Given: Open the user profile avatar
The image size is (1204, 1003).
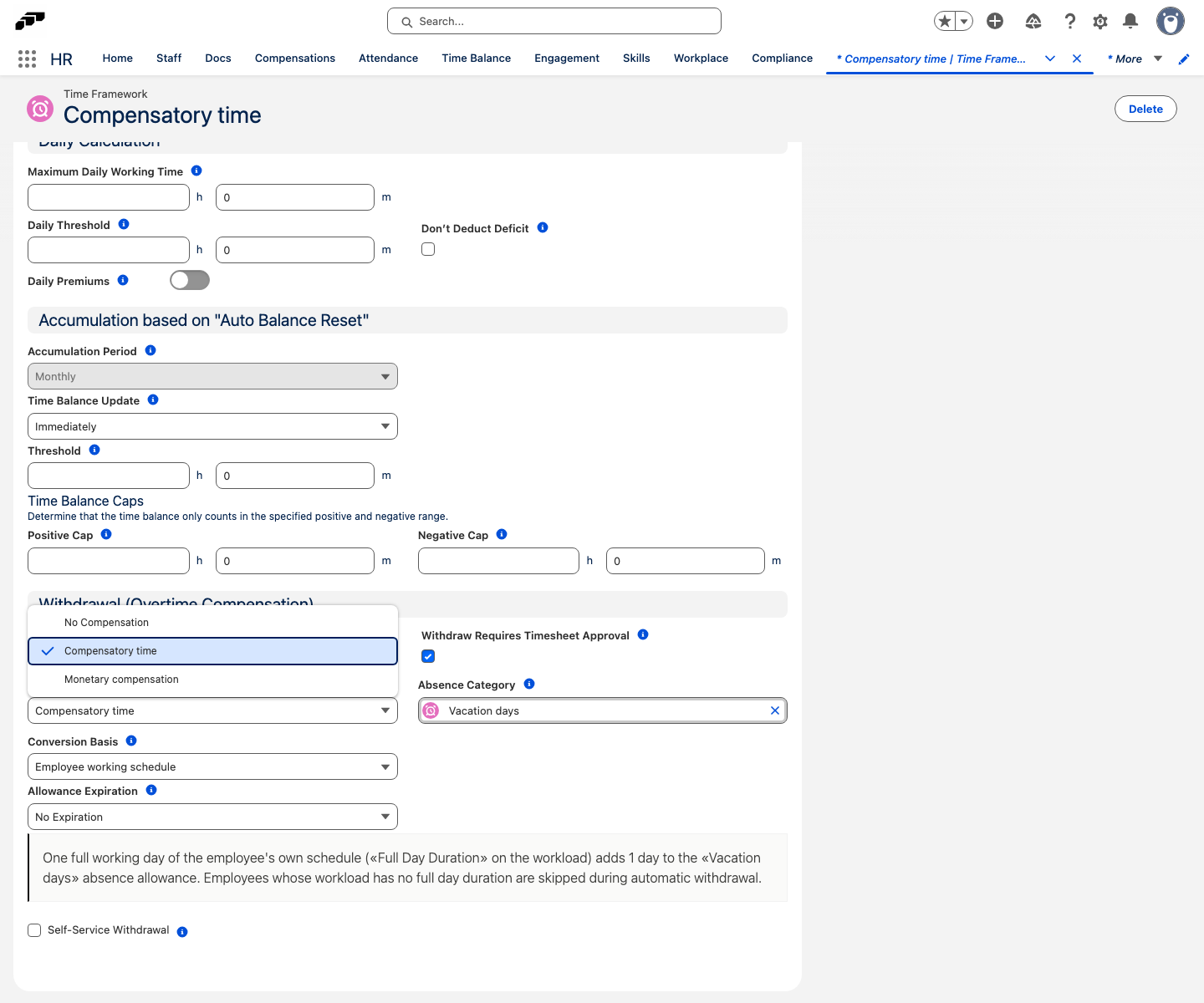Looking at the screenshot, I should point(1171,21).
